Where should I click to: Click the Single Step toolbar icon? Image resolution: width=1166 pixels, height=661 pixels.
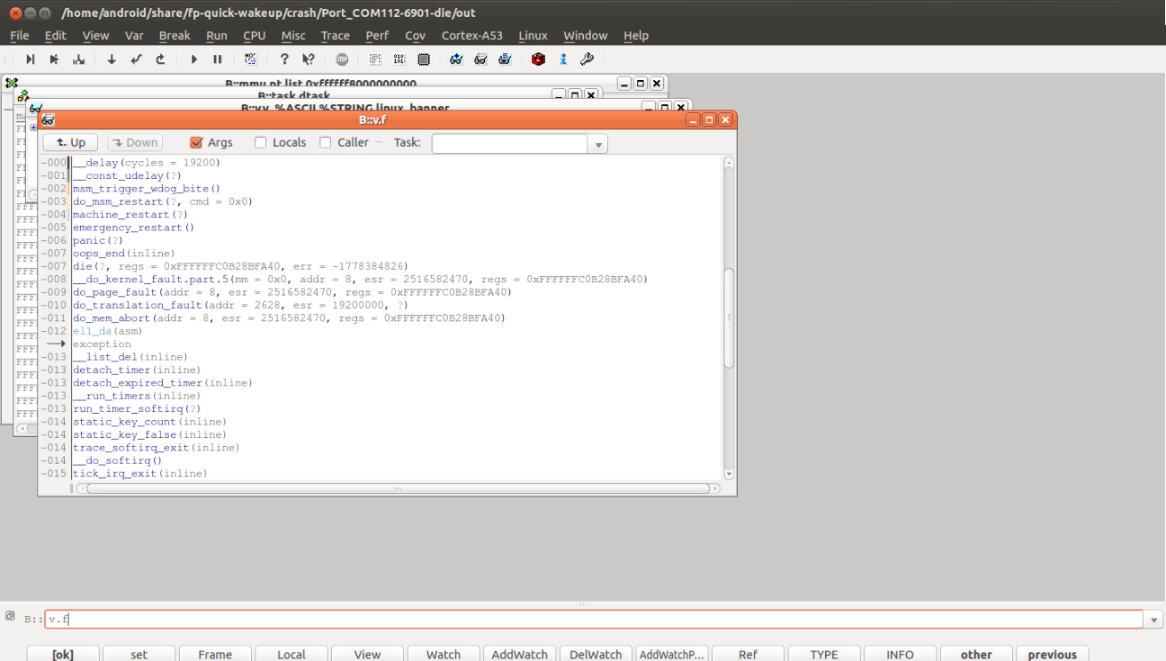point(30,59)
